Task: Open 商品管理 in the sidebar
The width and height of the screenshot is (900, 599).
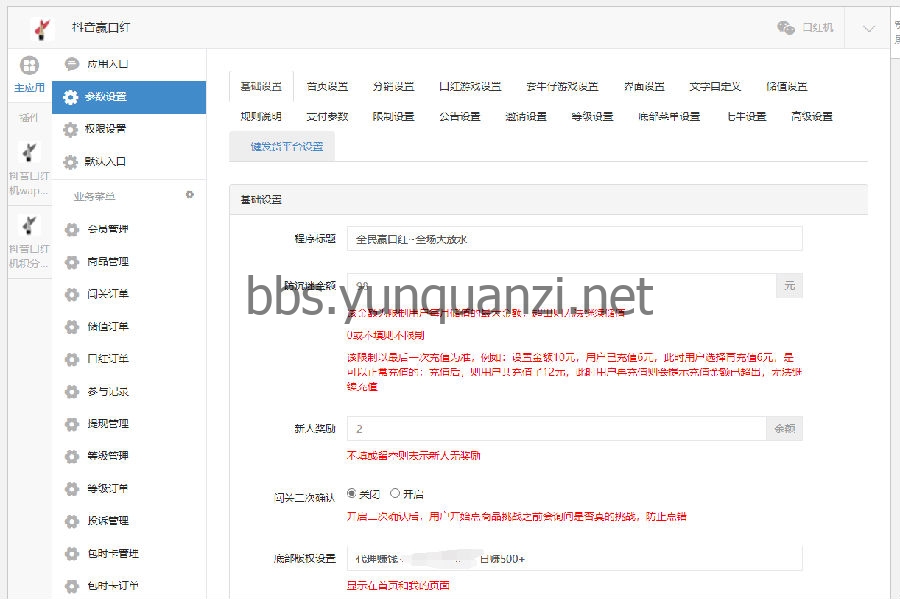Action: (x=108, y=262)
